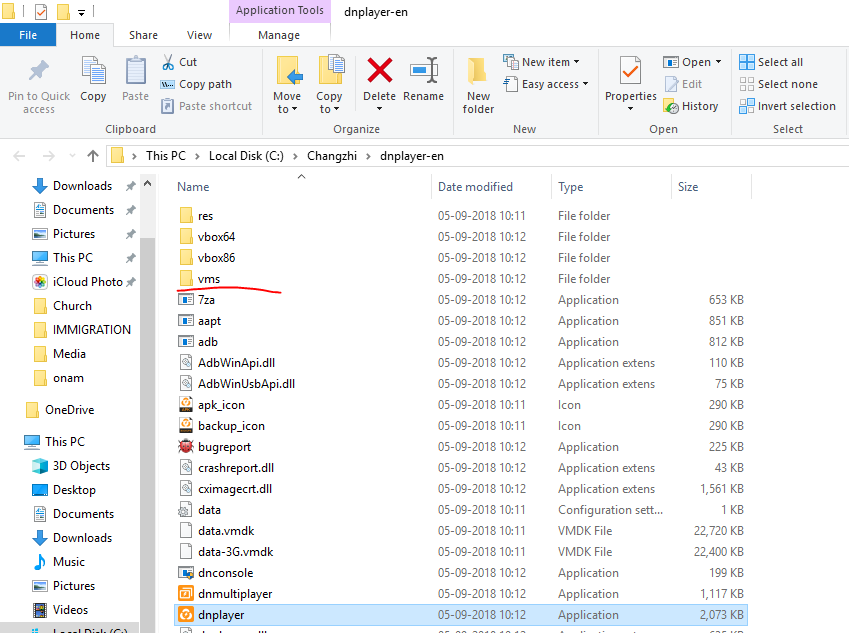The height and width of the screenshot is (633, 849).
Task: Click the Copy icon in Clipboard group
Action: coord(93,71)
